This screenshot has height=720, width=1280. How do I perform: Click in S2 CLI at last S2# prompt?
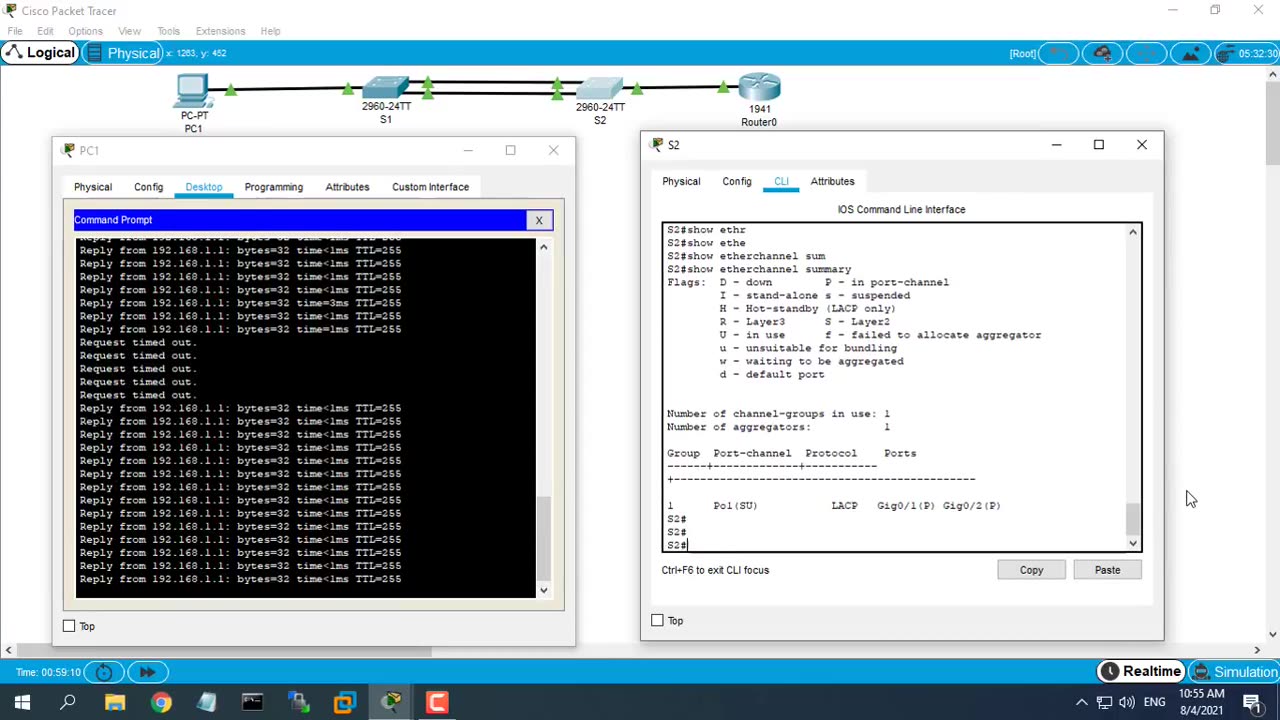tap(677, 545)
